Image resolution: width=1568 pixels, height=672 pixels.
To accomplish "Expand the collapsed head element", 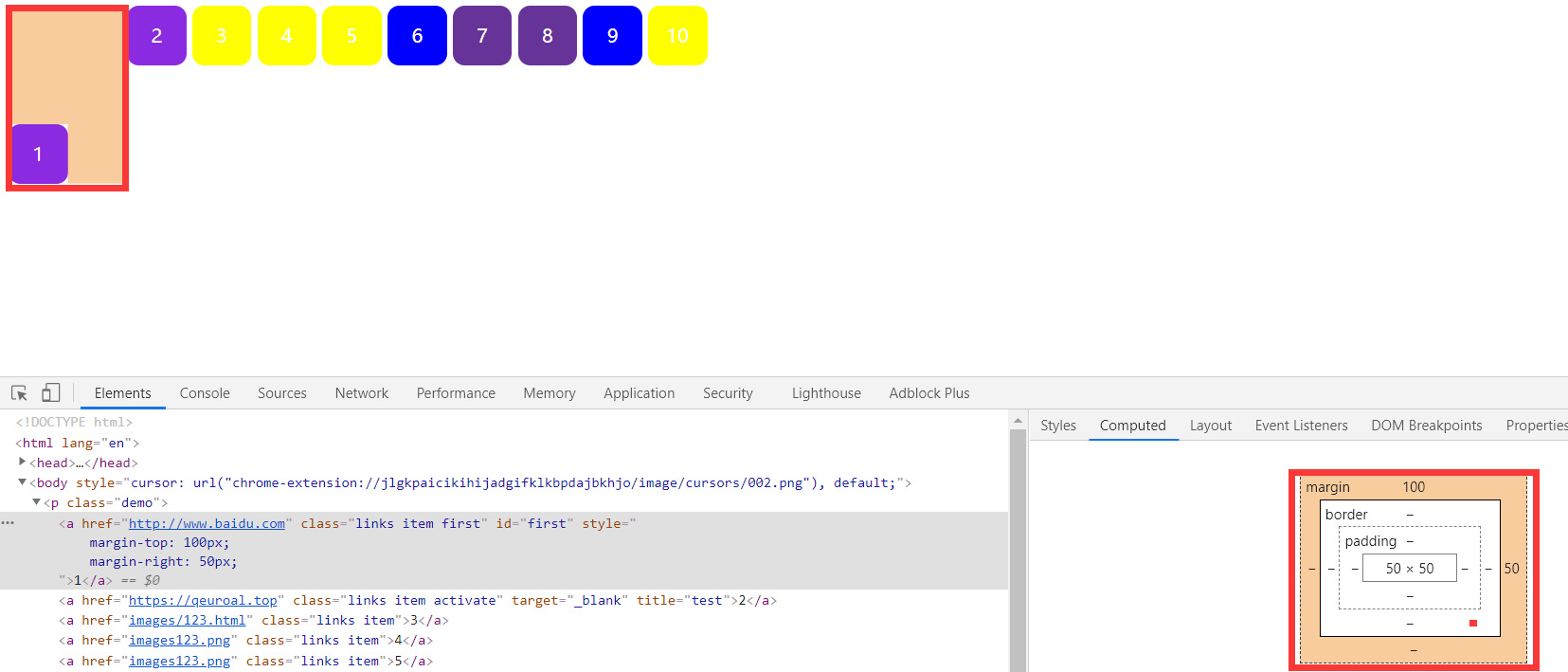I will click(22, 462).
